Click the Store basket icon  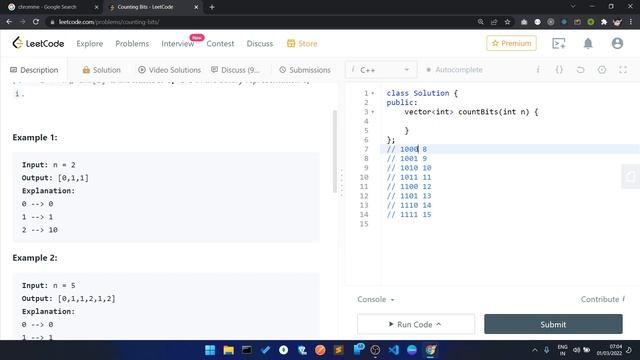(x=291, y=43)
